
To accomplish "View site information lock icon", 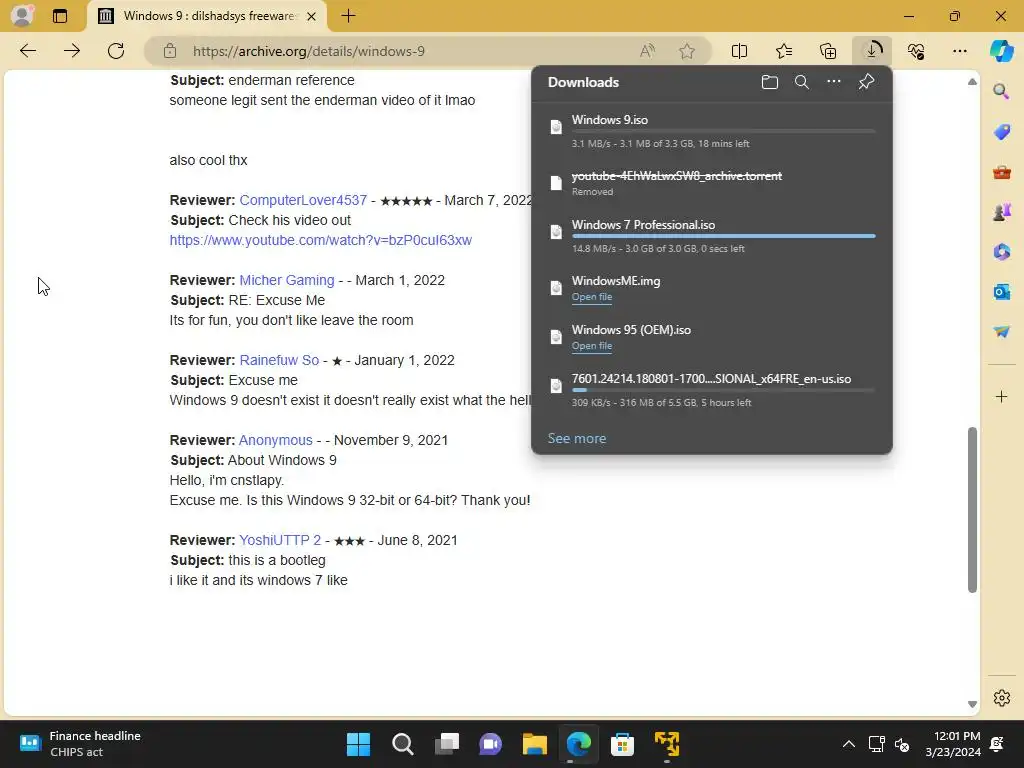I will tap(170, 51).
